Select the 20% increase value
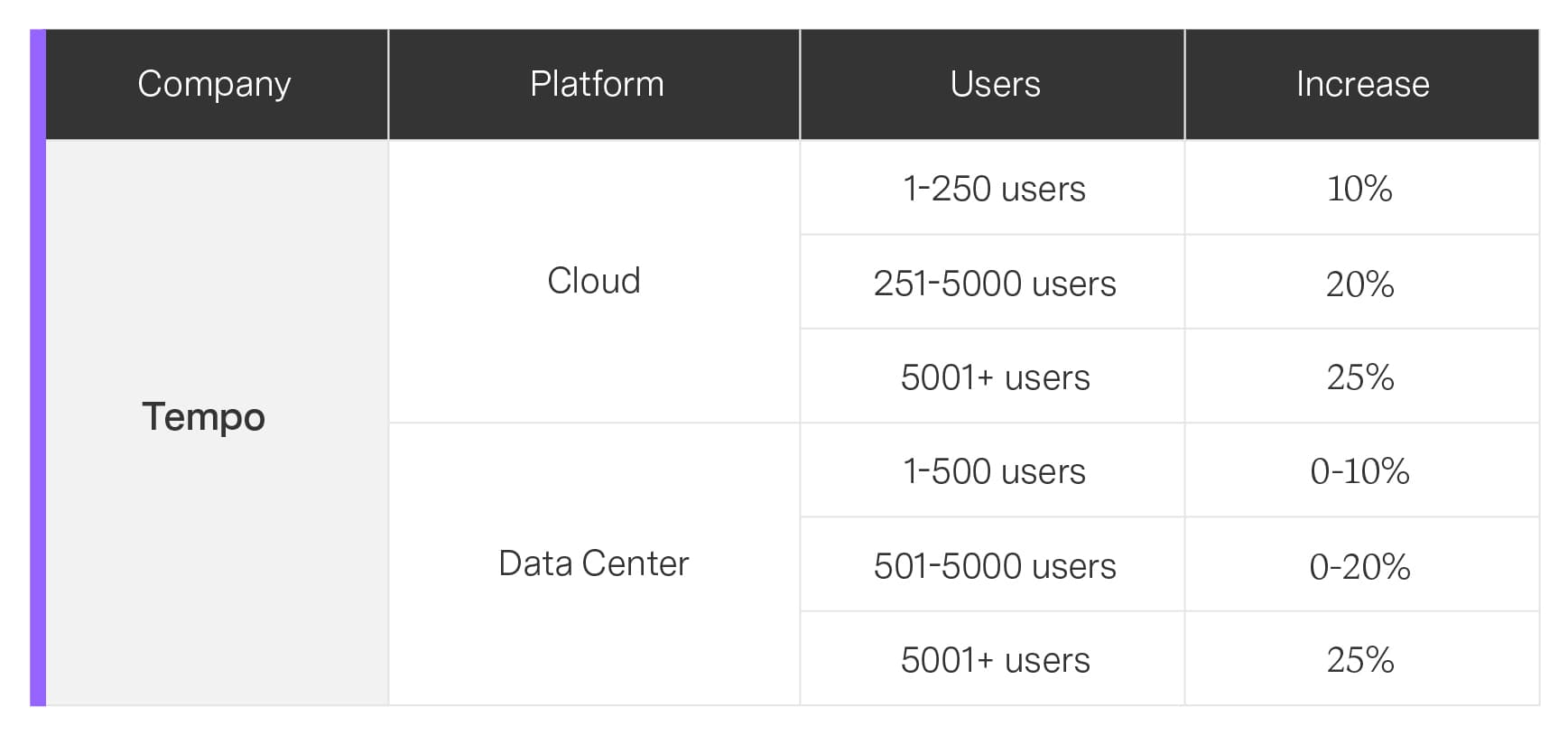1568x735 pixels. pos(1359,284)
